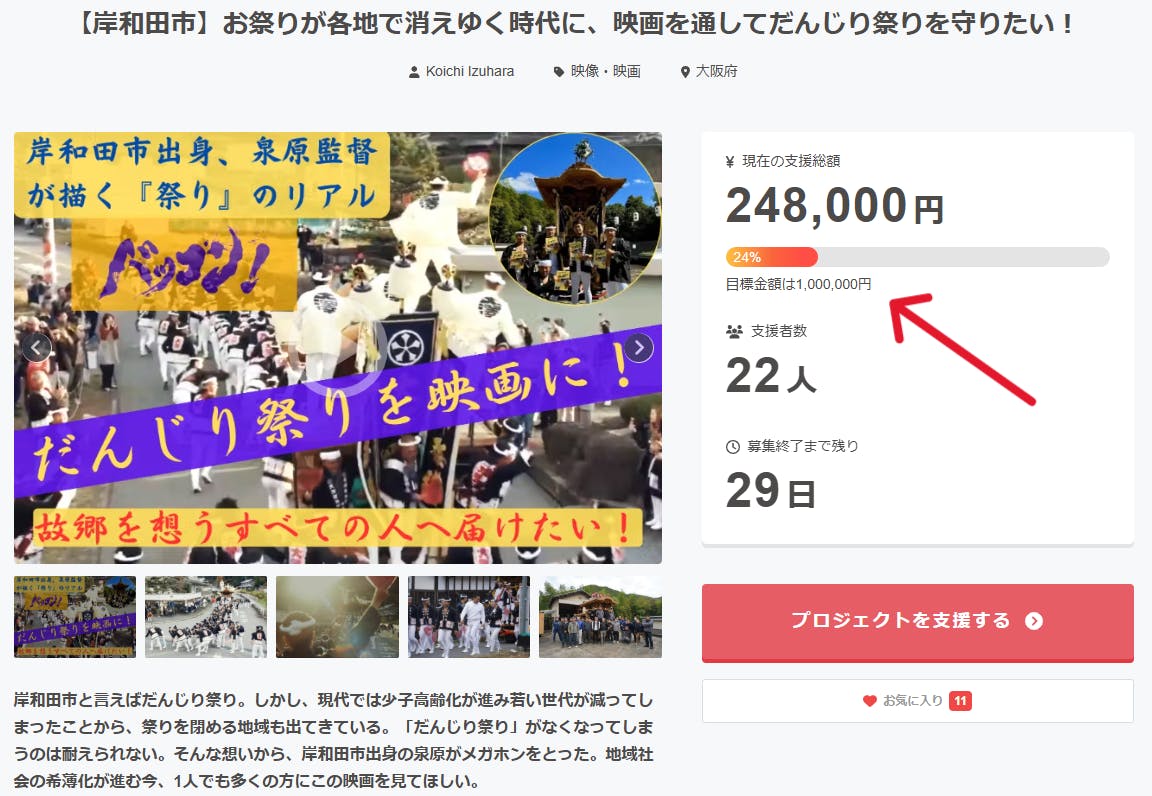Click the tag icon beside 映像・映画

coord(558,72)
